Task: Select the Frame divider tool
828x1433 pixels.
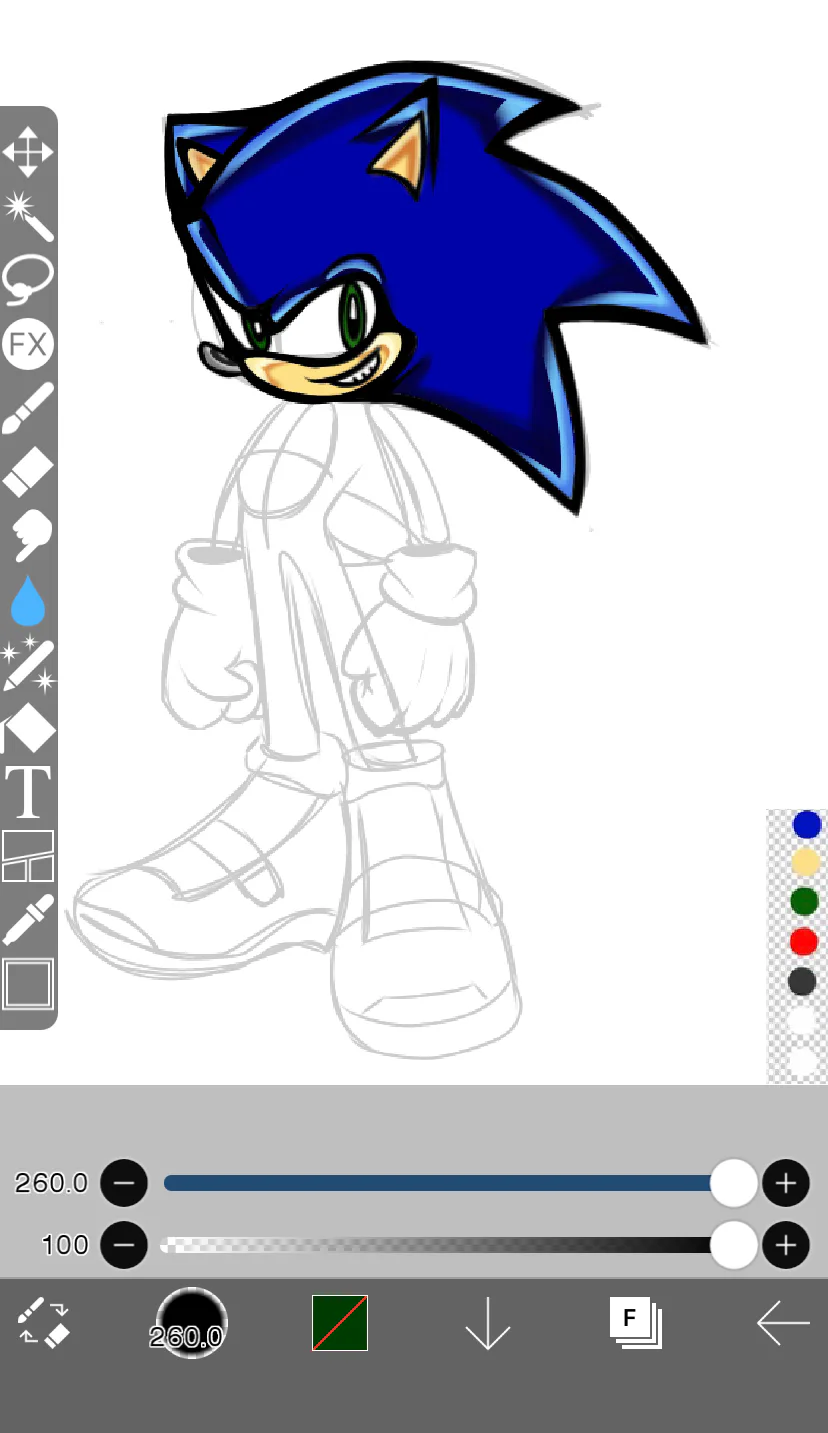Action: [x=28, y=856]
